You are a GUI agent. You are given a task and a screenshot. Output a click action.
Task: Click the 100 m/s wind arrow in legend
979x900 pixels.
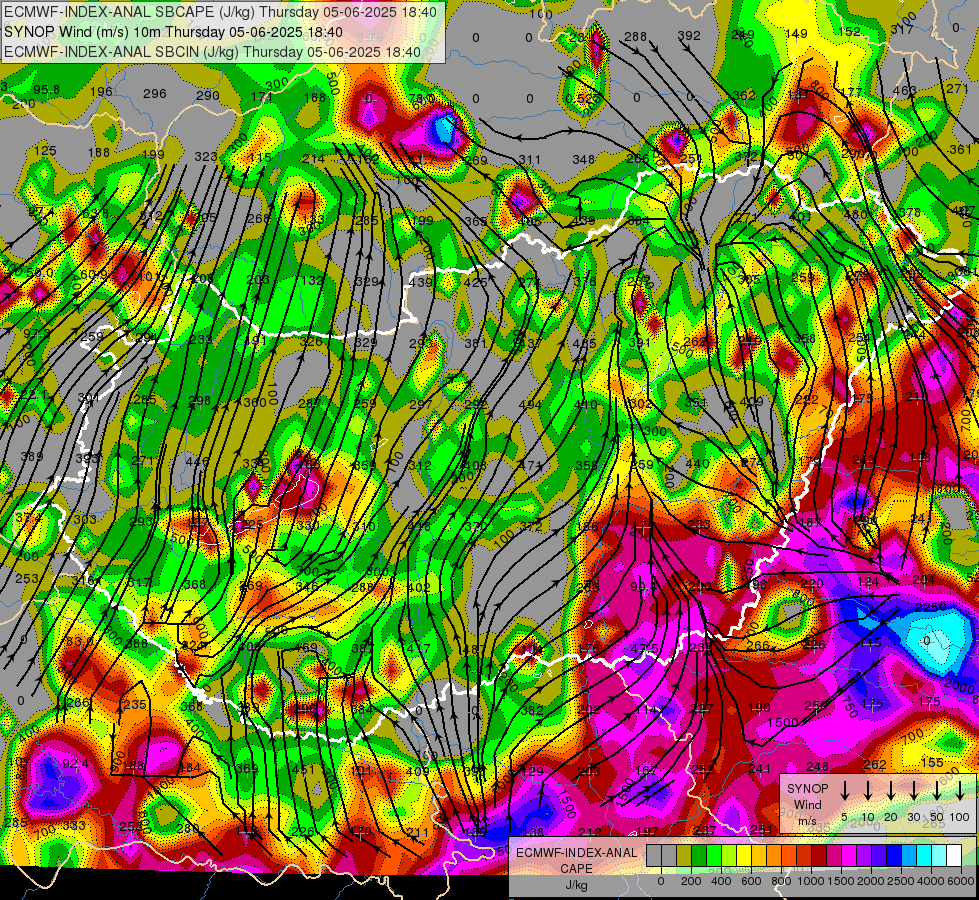(x=960, y=790)
